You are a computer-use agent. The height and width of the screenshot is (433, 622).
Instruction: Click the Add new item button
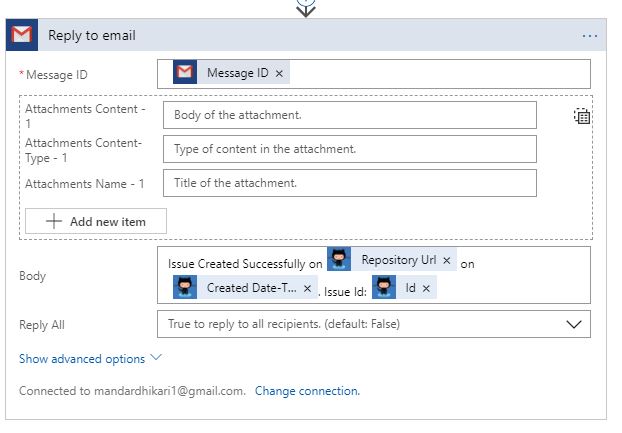click(96, 221)
